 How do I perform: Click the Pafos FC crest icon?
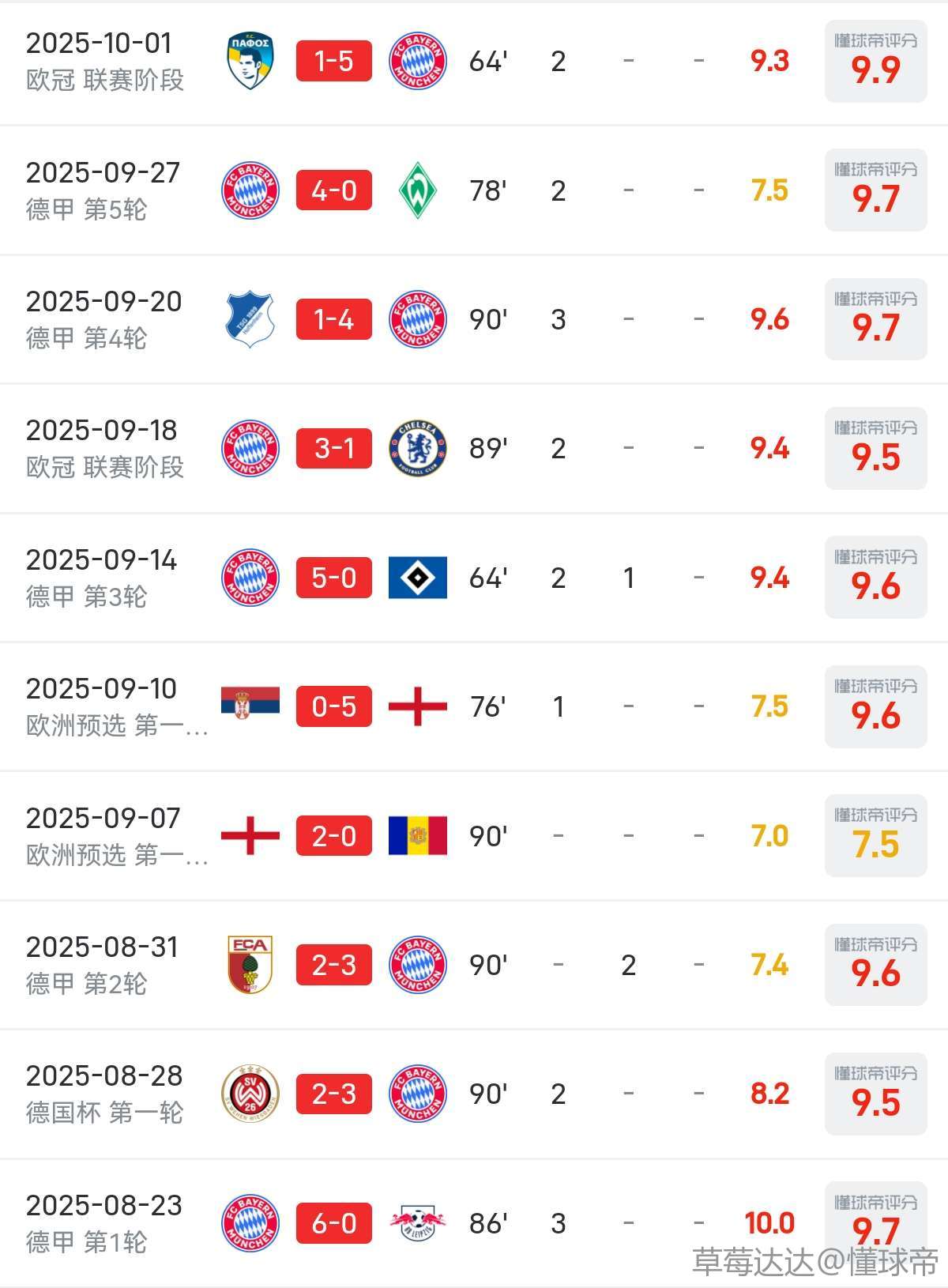pos(250,61)
